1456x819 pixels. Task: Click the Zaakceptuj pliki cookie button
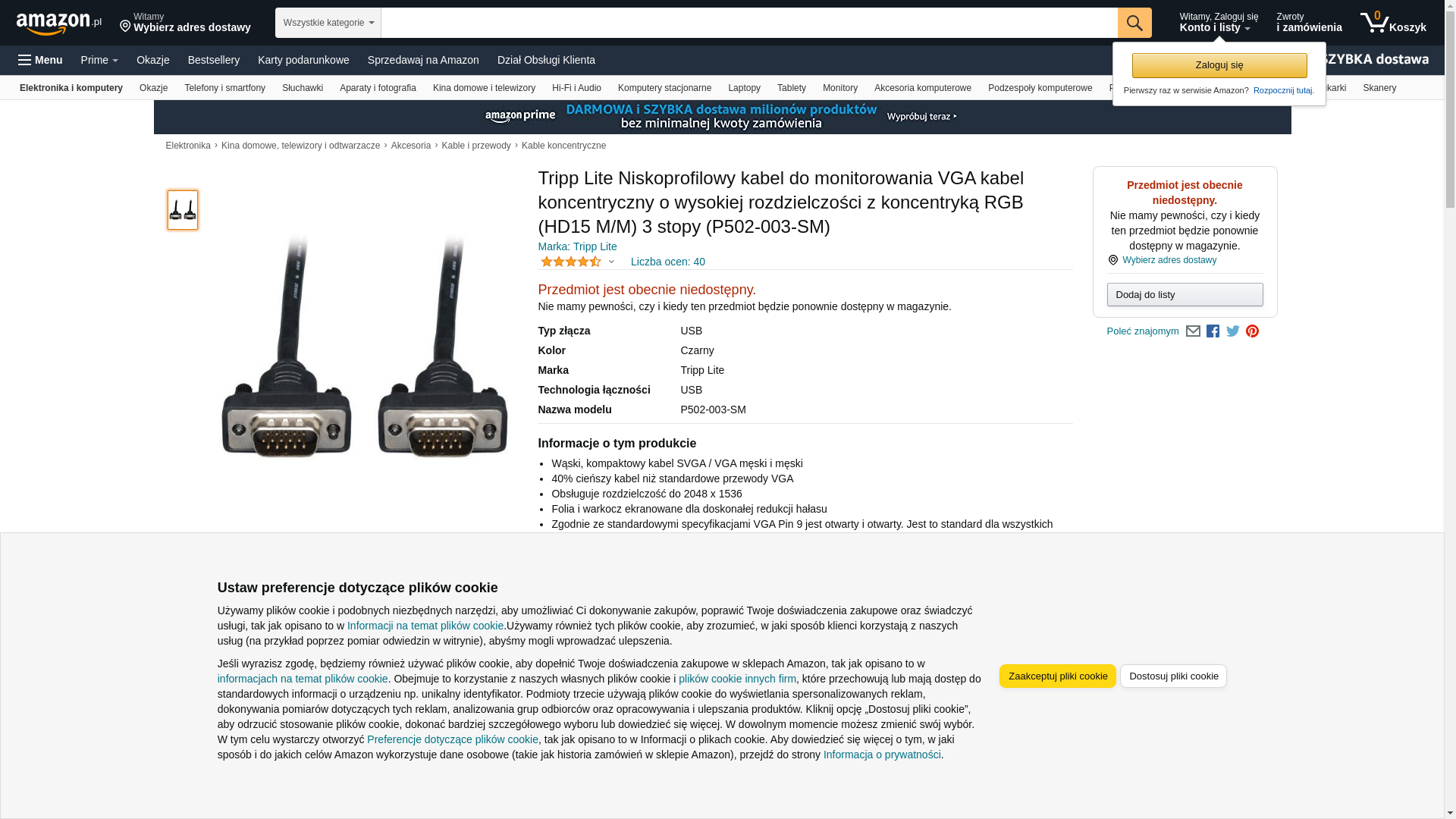pyautogui.click(x=1058, y=676)
